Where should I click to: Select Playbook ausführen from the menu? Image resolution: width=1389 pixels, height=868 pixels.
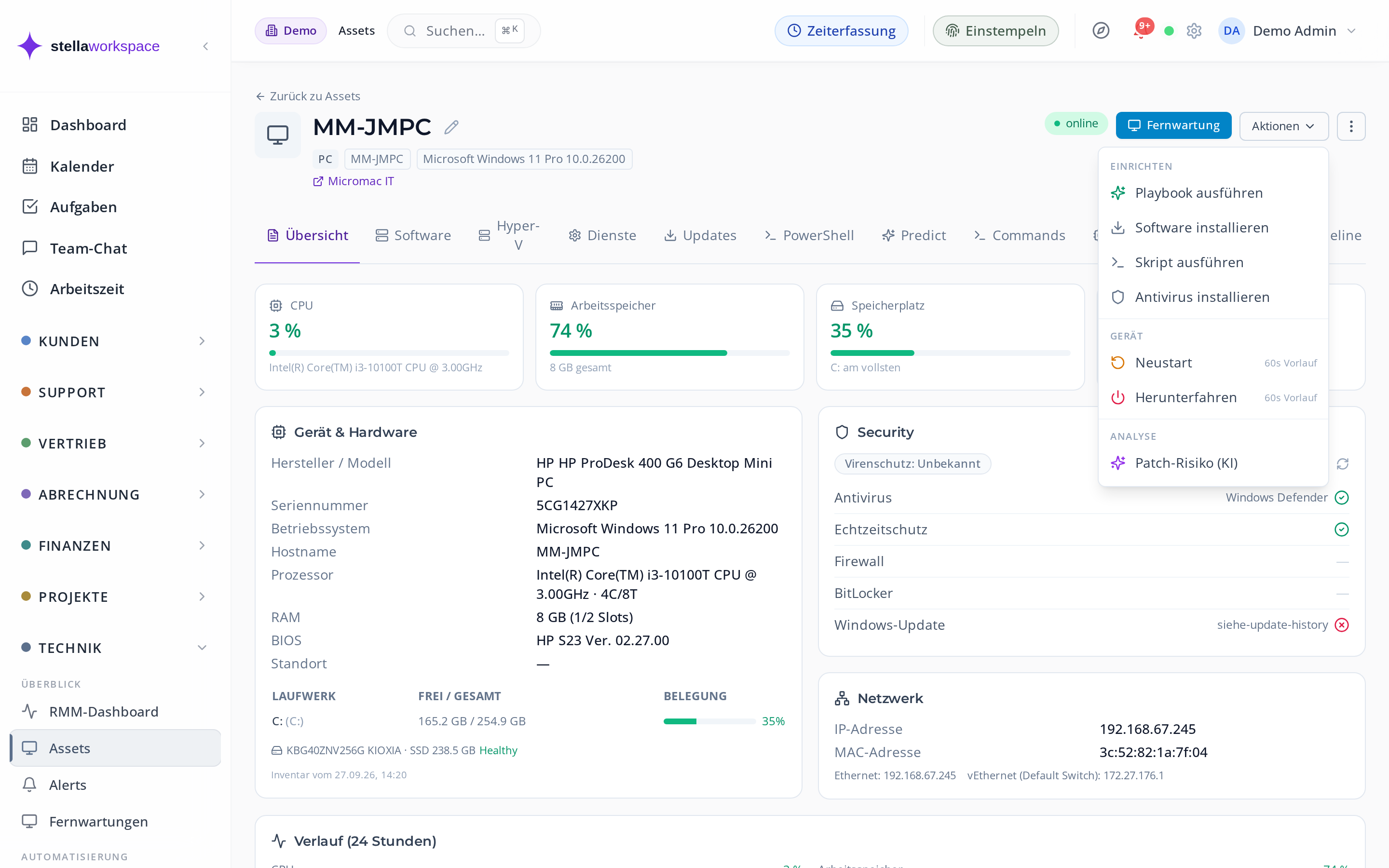(x=1213, y=193)
